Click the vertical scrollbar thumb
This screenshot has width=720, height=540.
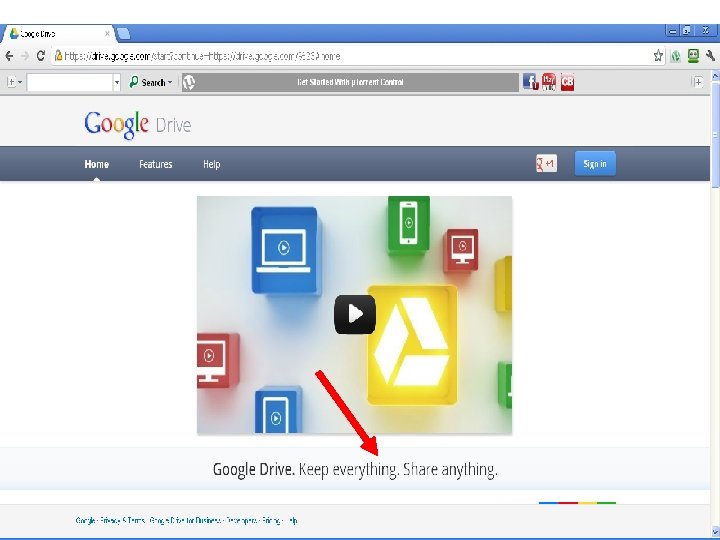[x=715, y=135]
